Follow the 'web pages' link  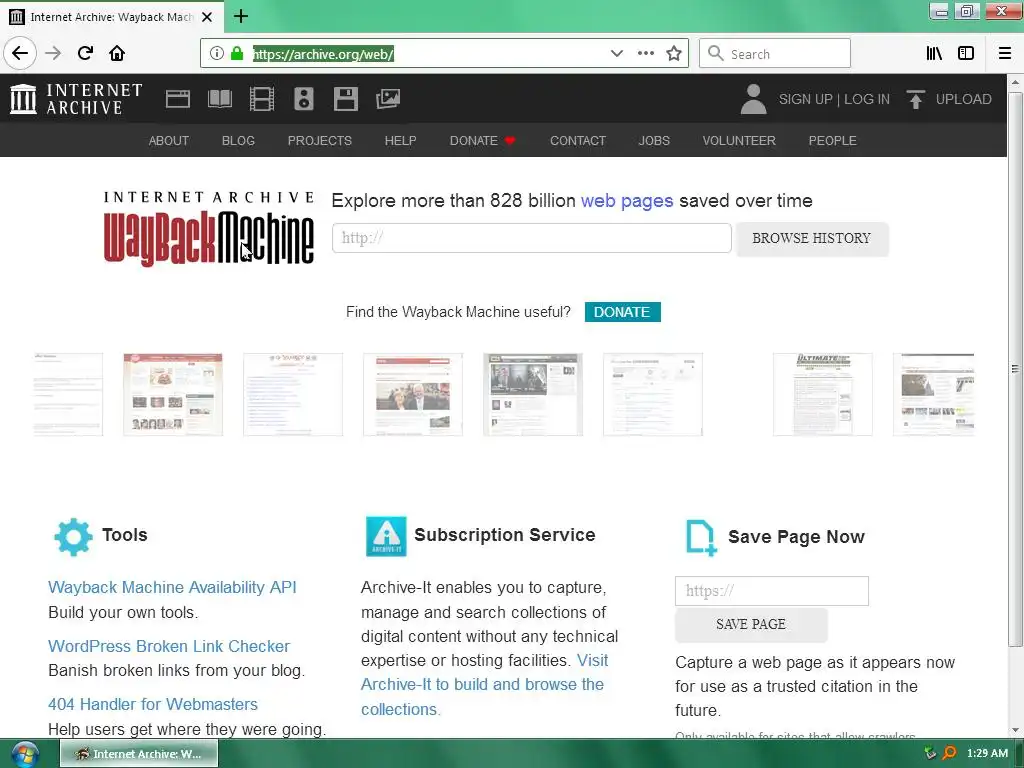click(x=627, y=200)
